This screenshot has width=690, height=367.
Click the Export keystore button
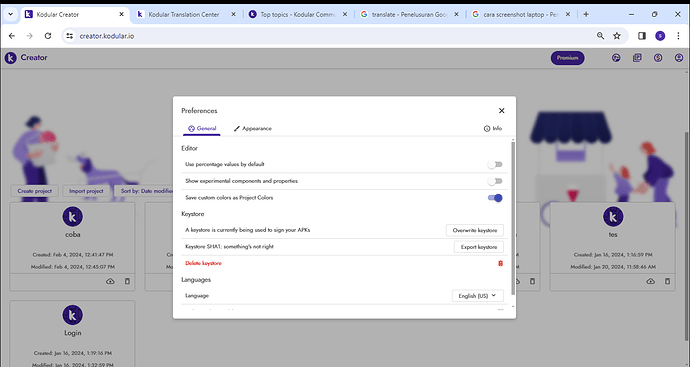(x=479, y=247)
